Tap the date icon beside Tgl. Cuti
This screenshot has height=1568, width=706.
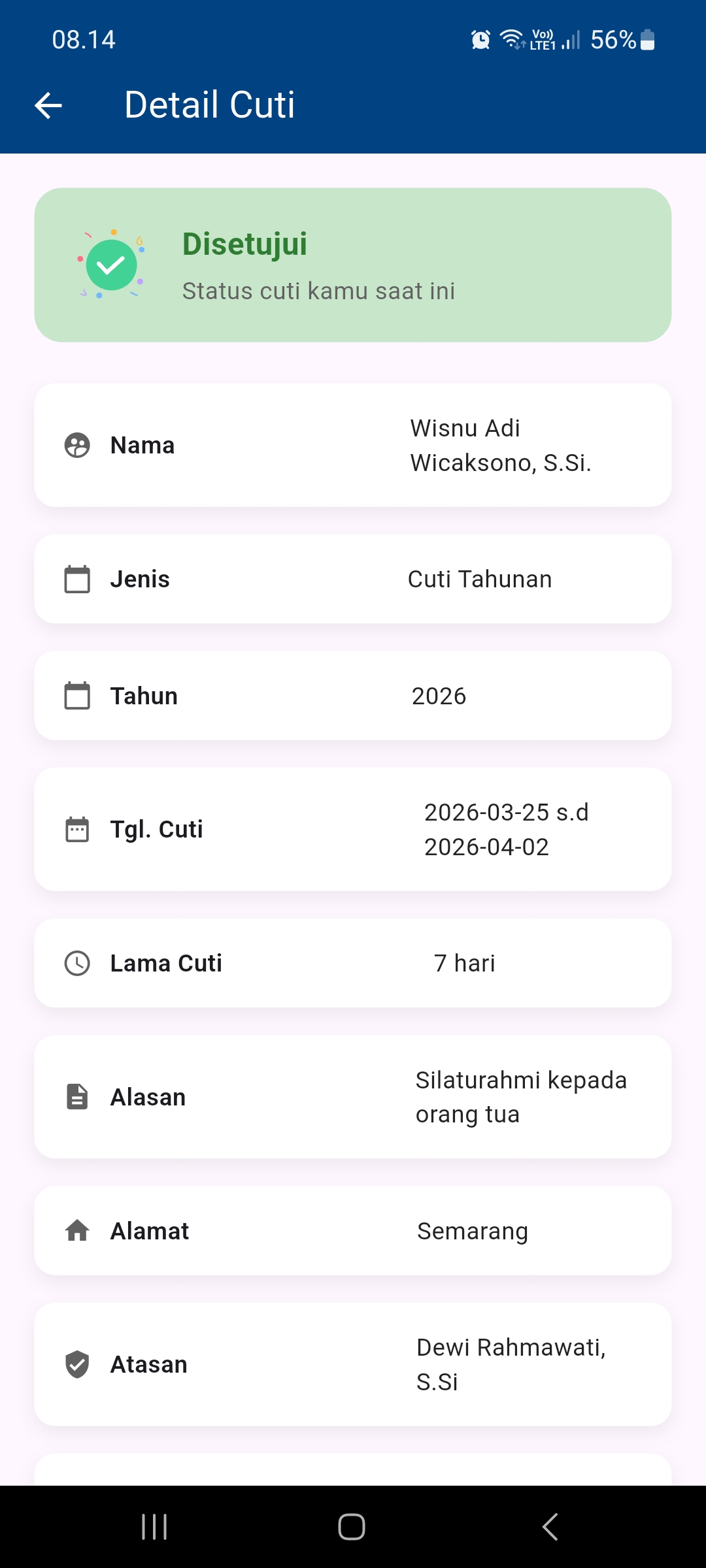pyautogui.click(x=77, y=830)
